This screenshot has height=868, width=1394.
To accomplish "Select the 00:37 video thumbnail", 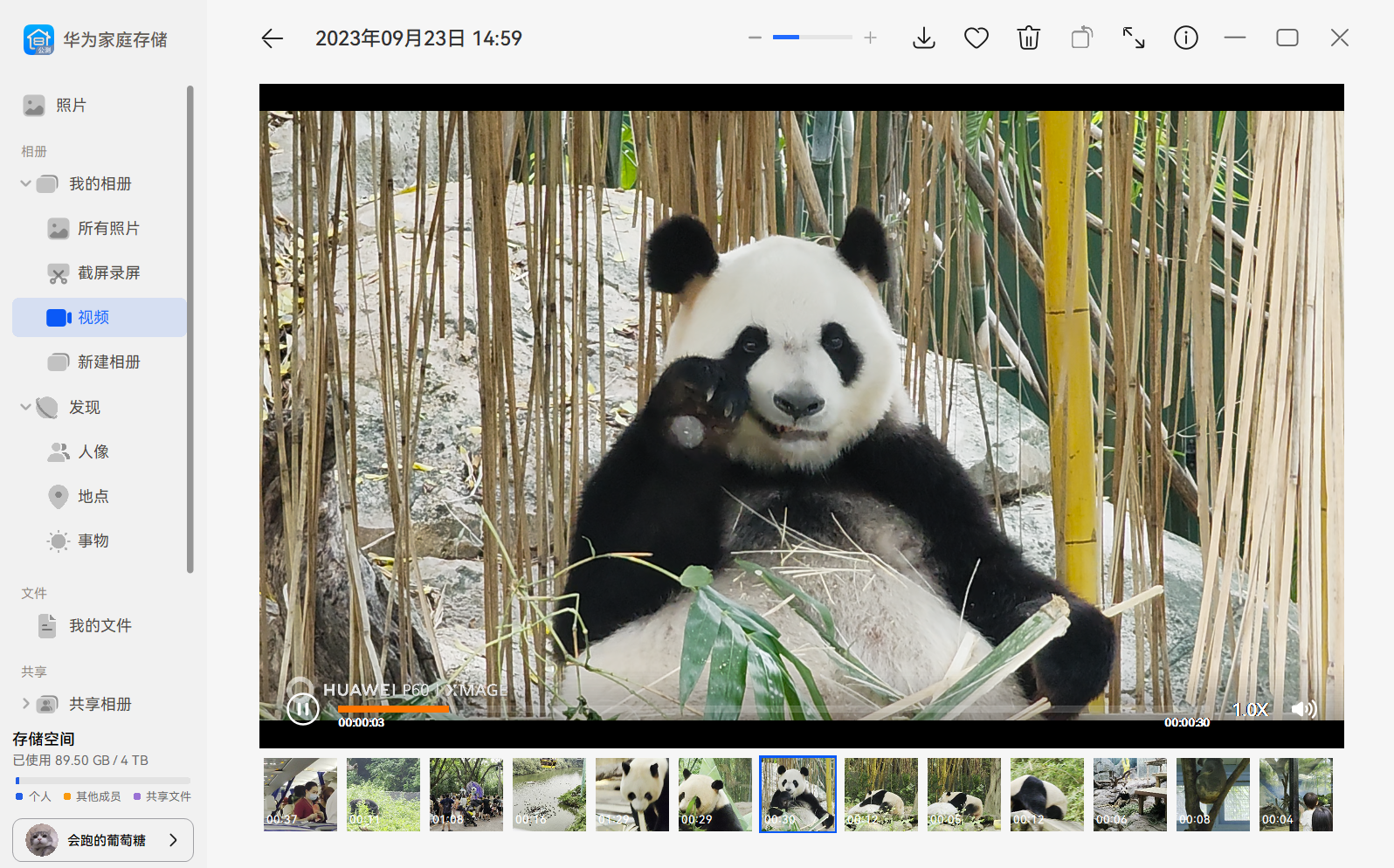I will coord(300,795).
